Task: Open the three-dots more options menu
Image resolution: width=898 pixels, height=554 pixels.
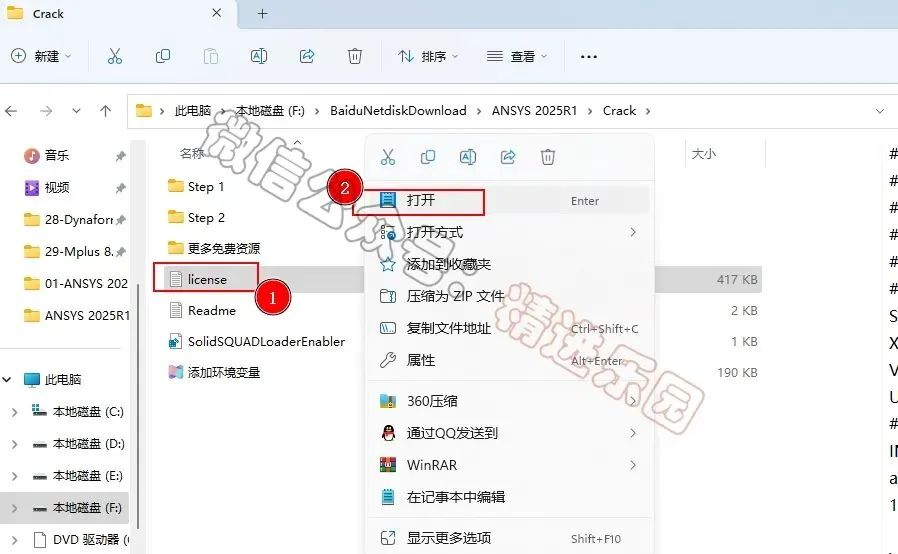Action: click(589, 56)
